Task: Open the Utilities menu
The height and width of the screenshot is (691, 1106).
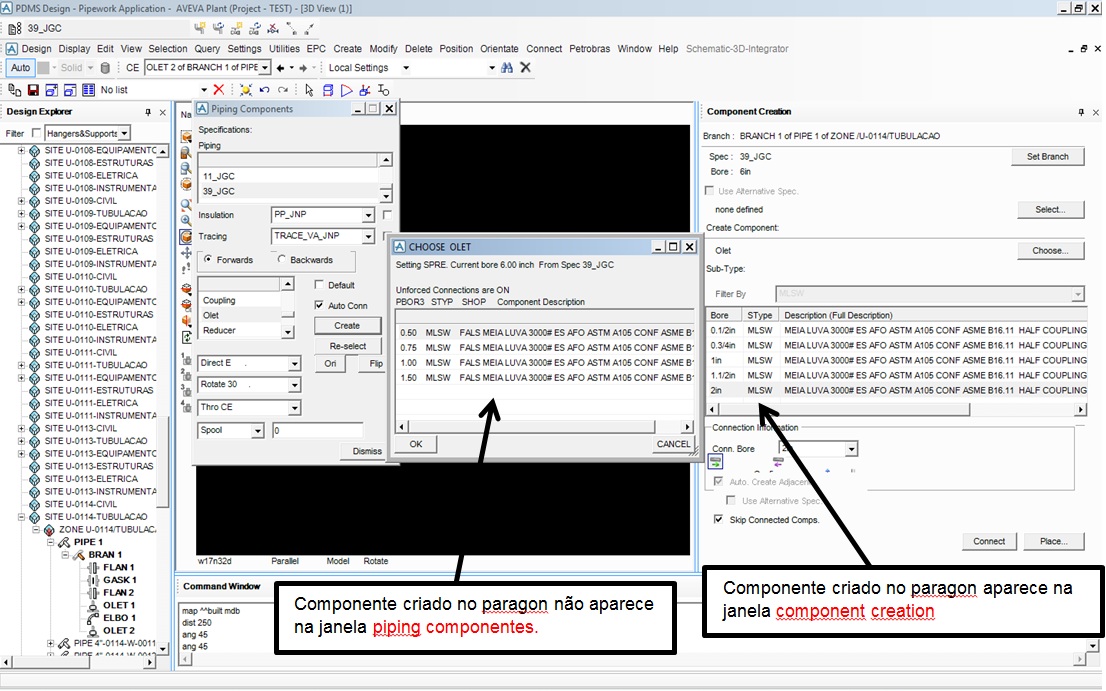Action: 284,49
